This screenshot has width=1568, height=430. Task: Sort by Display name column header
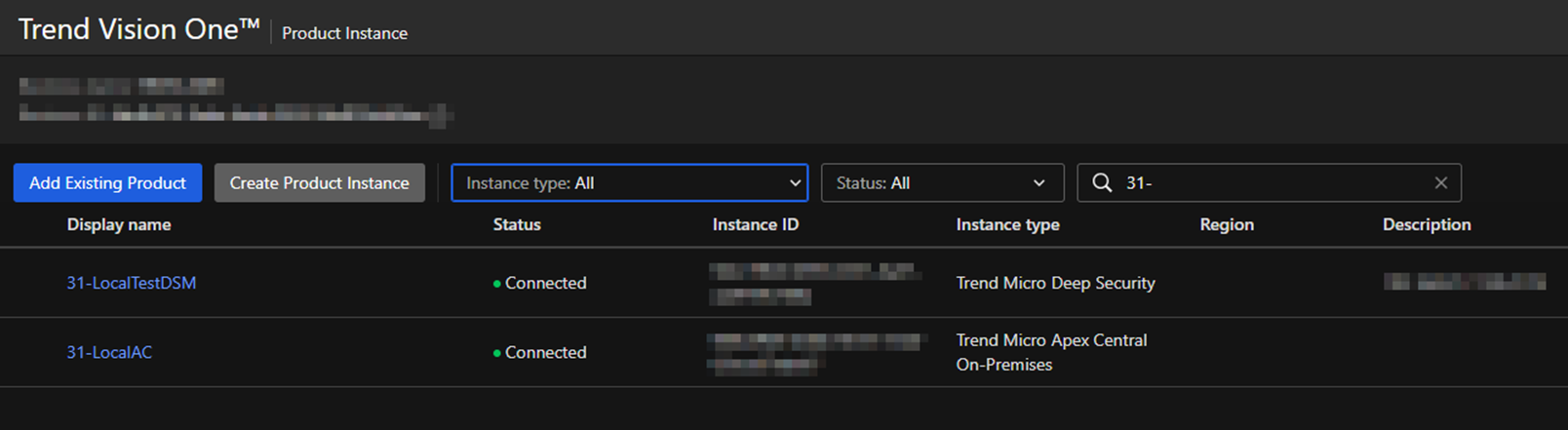click(x=119, y=224)
